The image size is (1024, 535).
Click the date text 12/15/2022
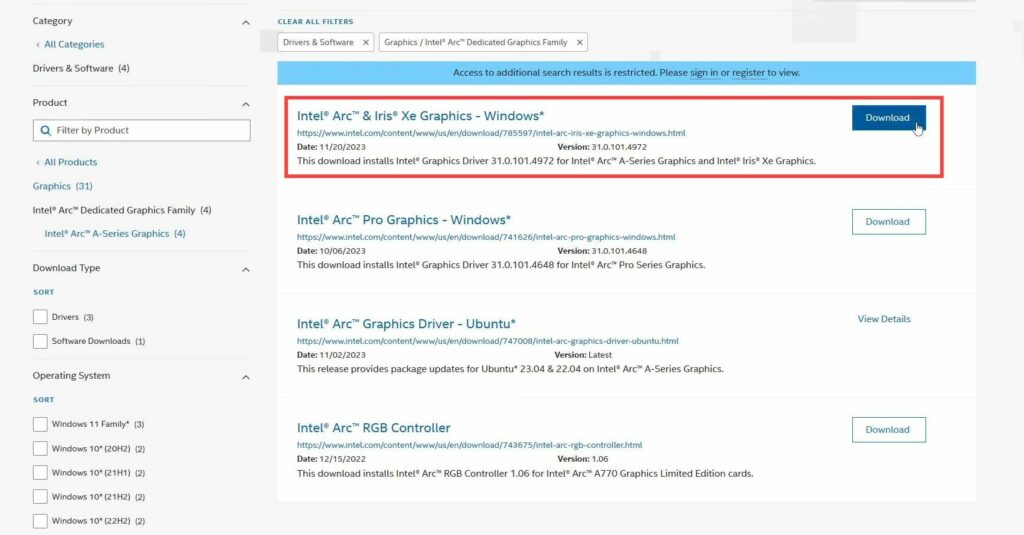click(342, 459)
